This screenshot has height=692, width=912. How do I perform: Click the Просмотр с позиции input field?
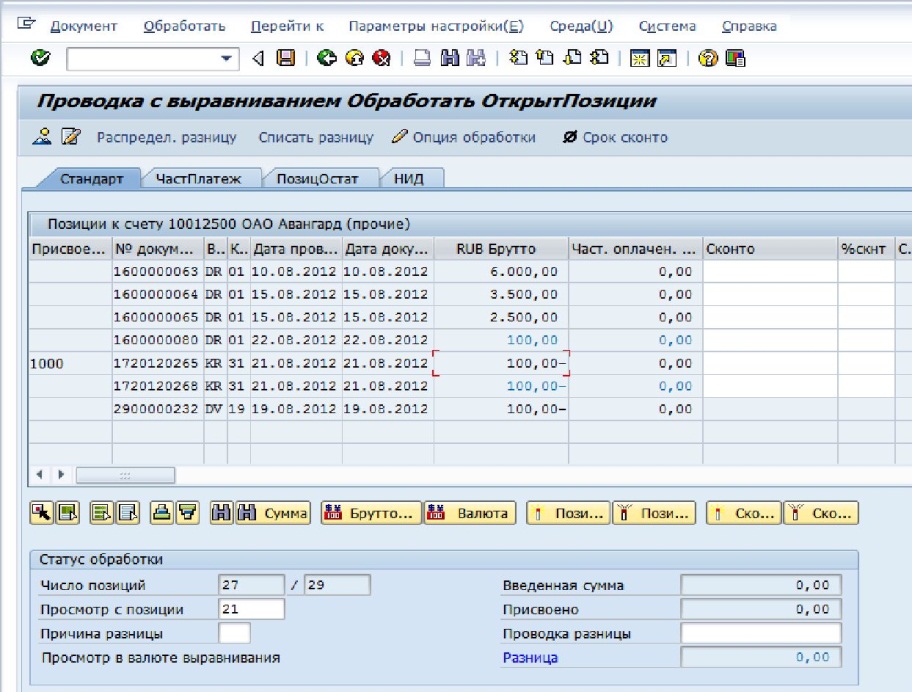tap(251, 609)
